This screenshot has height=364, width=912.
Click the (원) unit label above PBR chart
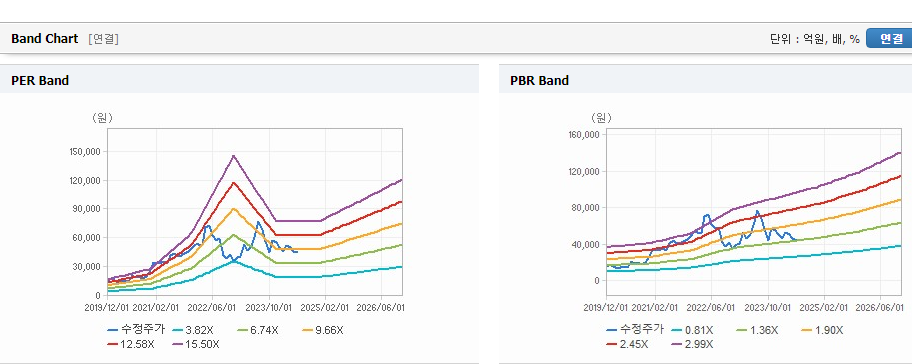pyautogui.click(x=601, y=118)
